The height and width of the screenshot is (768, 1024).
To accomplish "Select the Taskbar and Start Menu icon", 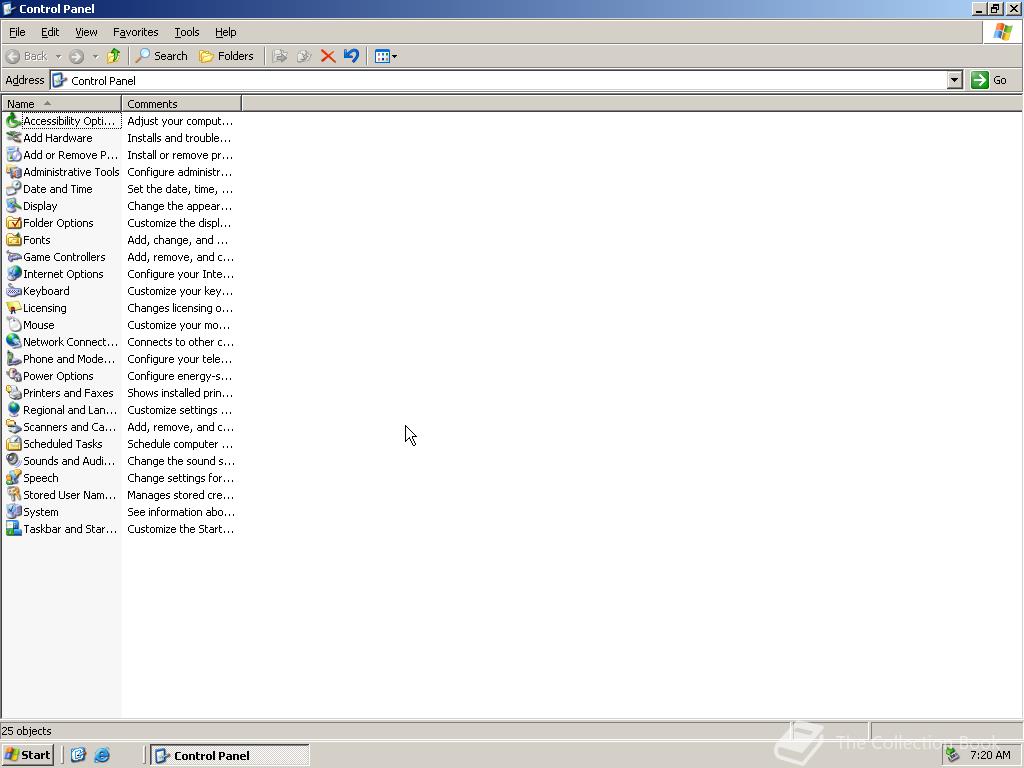I will [x=13, y=528].
